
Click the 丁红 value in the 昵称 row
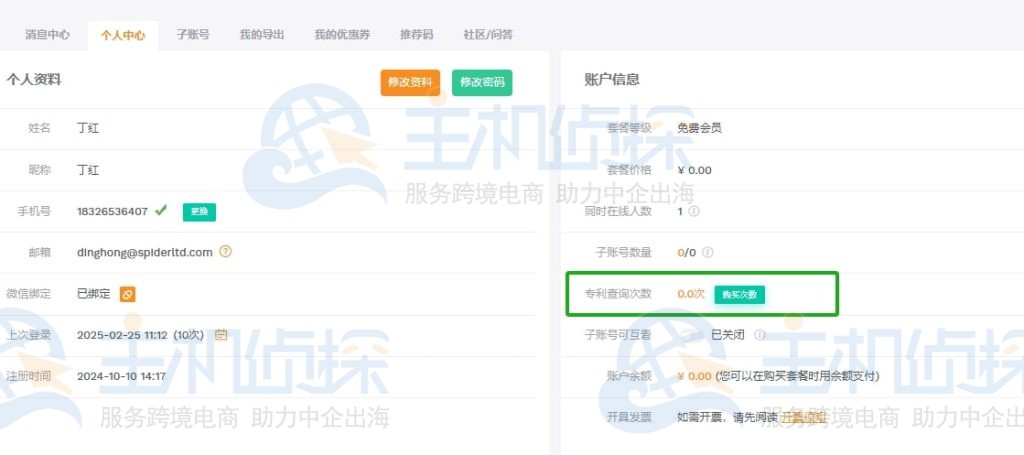[x=88, y=170]
